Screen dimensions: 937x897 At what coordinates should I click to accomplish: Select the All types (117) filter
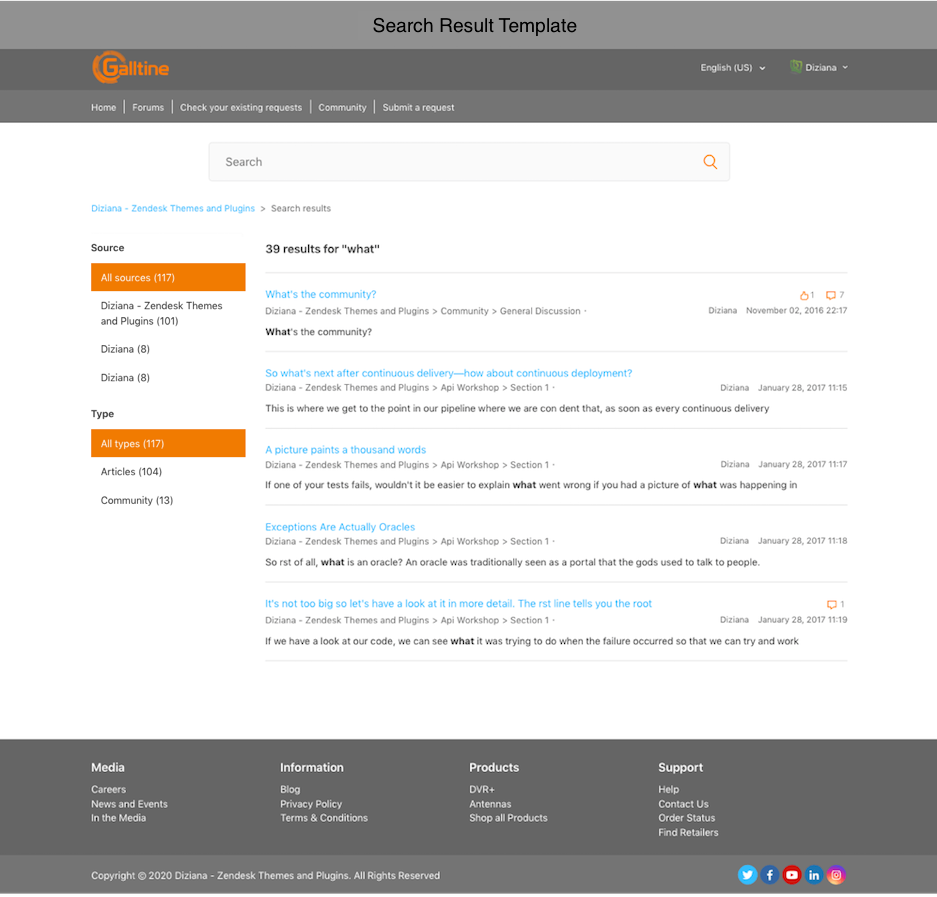tap(168, 443)
